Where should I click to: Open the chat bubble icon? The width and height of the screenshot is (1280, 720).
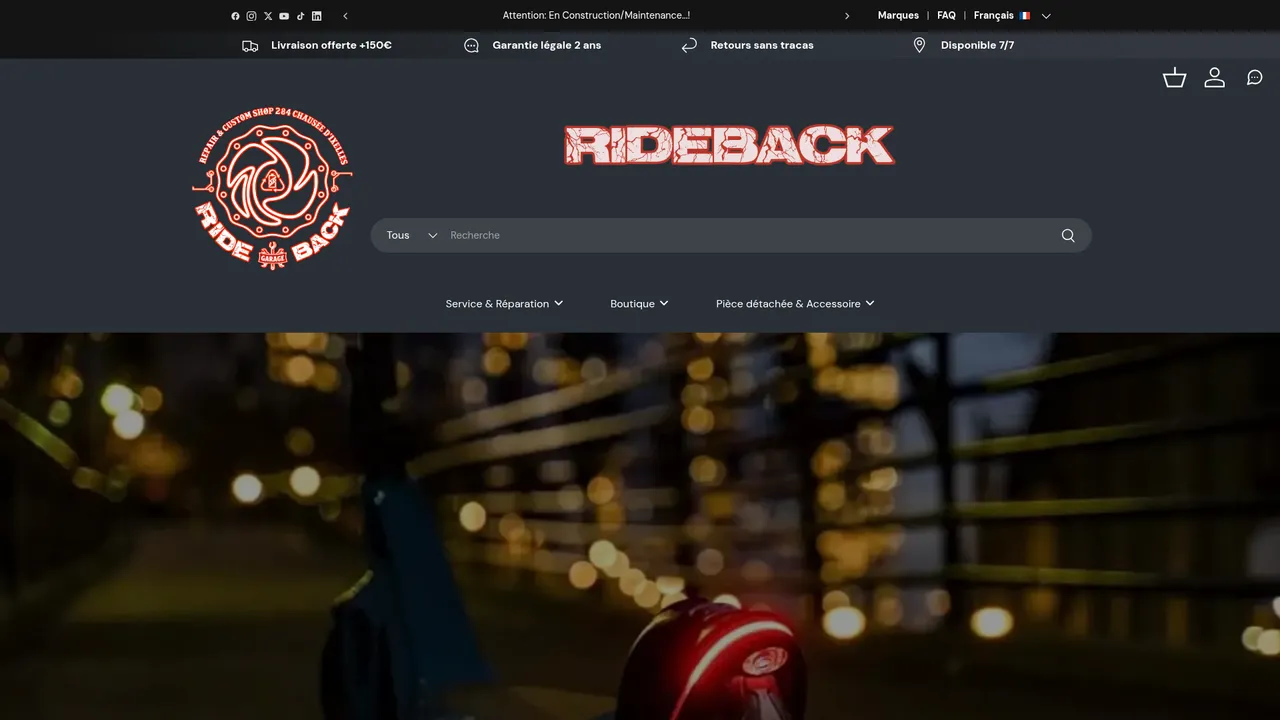click(1255, 78)
